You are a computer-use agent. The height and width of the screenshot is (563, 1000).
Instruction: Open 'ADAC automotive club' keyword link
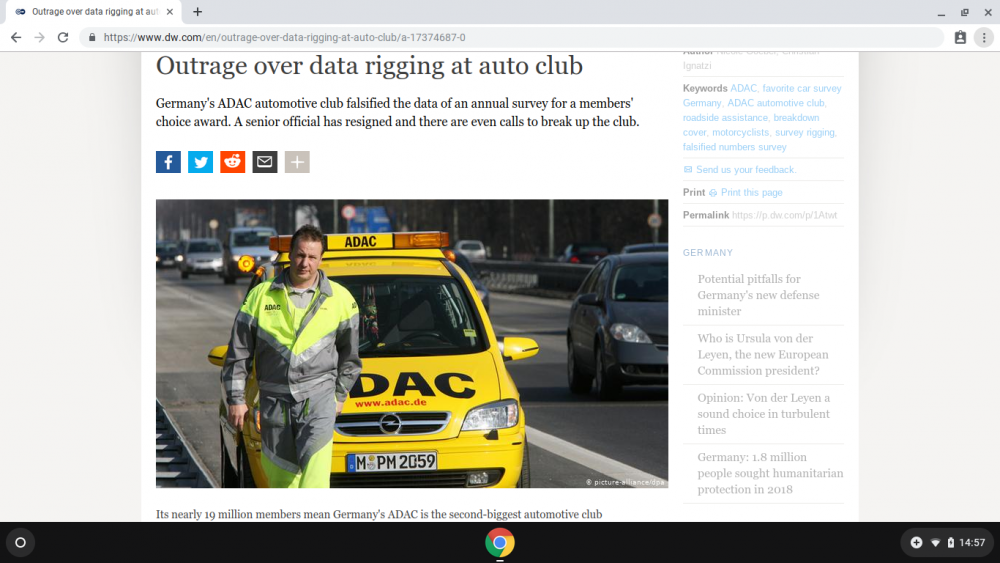click(776, 103)
